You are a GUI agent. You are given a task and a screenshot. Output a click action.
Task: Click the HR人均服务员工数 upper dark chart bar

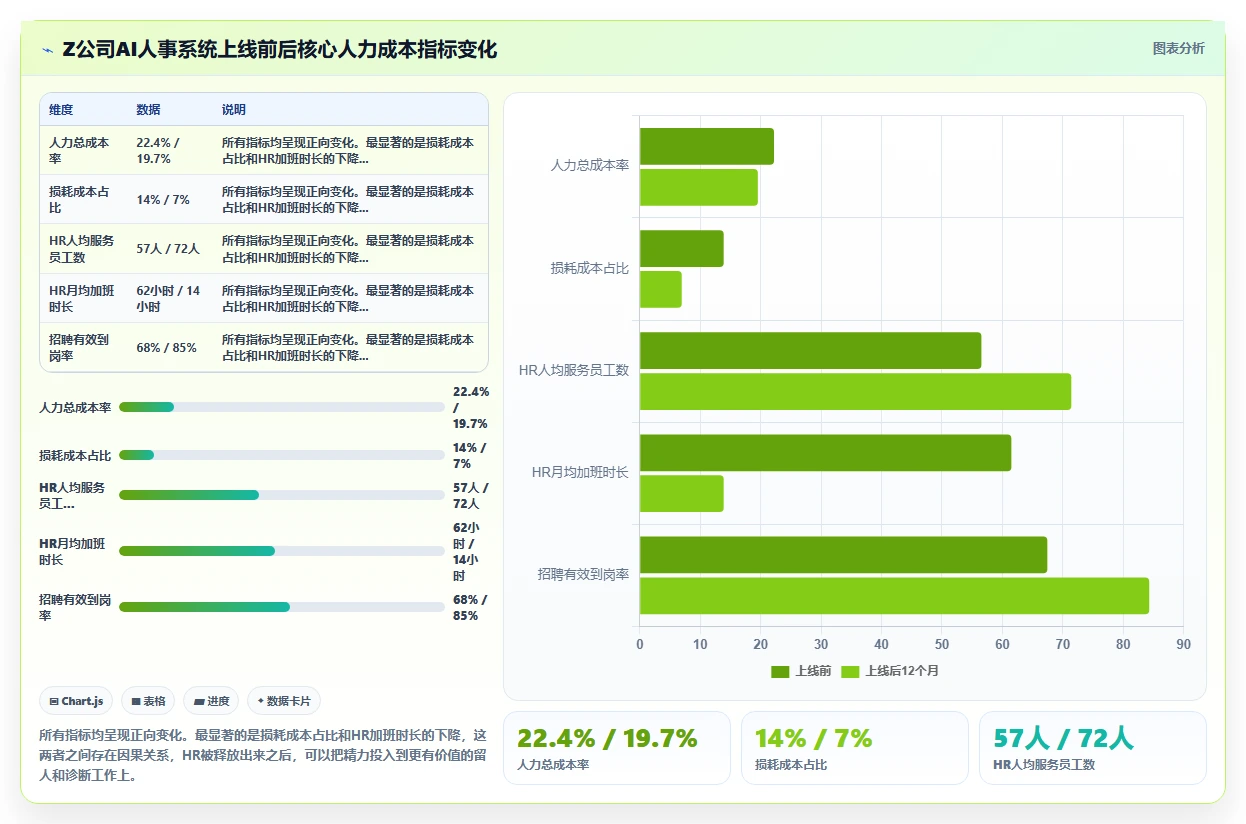[810, 351]
